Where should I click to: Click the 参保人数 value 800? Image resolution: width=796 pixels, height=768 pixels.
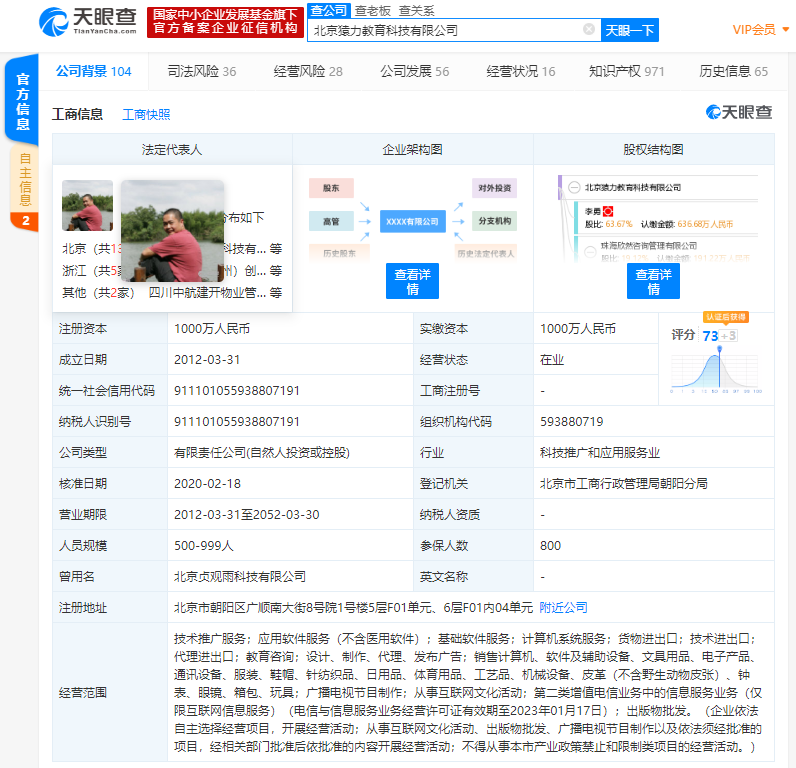click(550, 545)
